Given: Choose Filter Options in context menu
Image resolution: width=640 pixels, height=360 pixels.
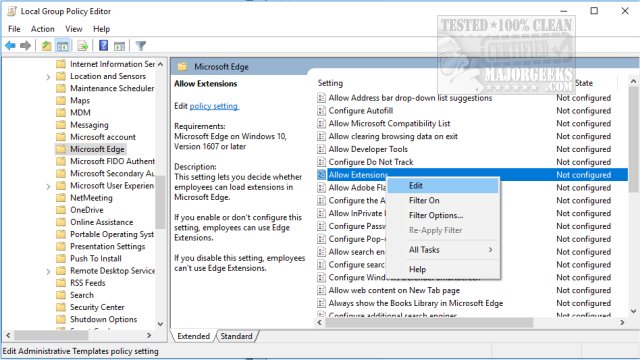Looking at the screenshot, I should tap(442, 215).
